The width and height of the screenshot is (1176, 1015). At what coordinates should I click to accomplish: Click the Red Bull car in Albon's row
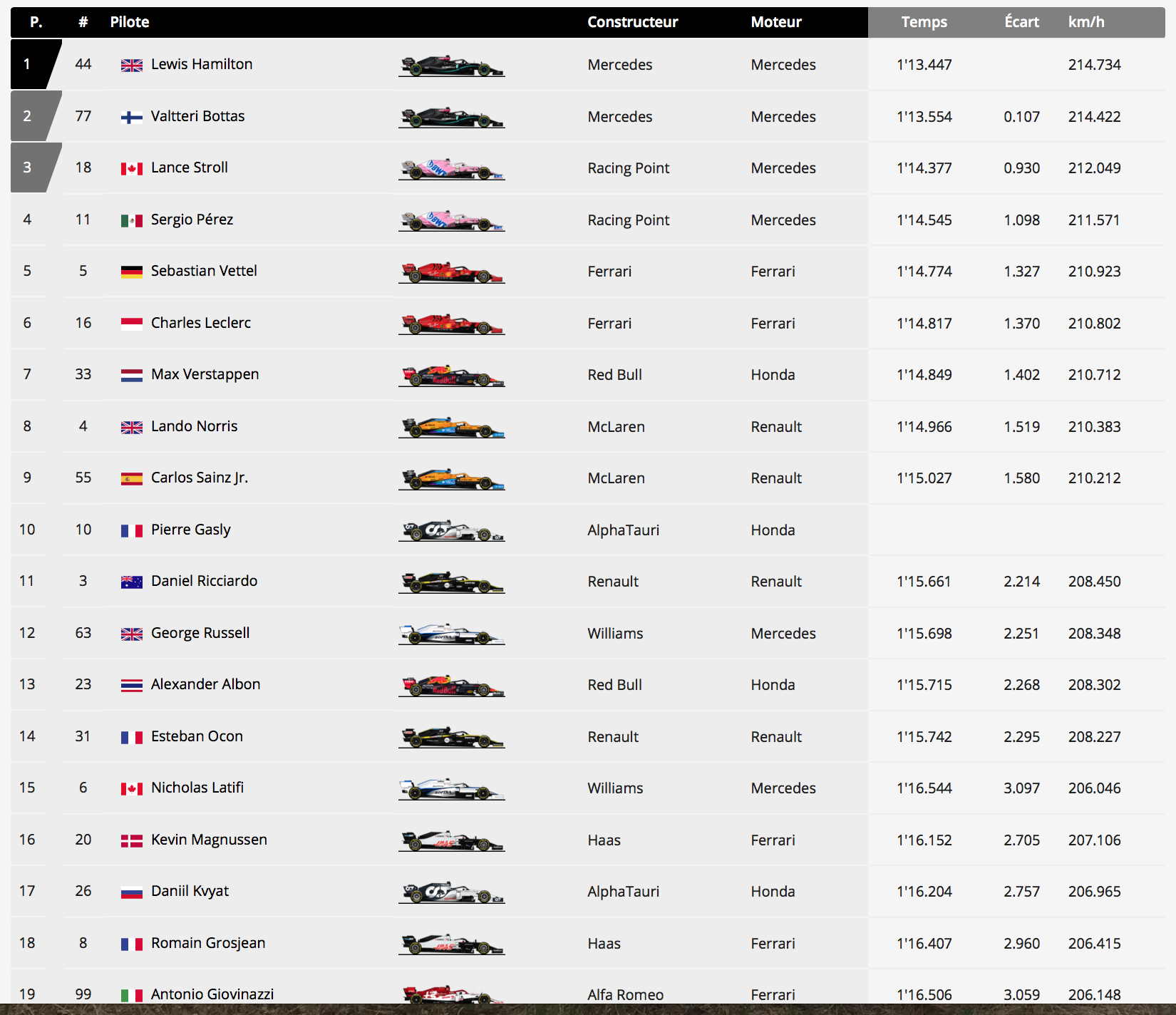tap(452, 686)
